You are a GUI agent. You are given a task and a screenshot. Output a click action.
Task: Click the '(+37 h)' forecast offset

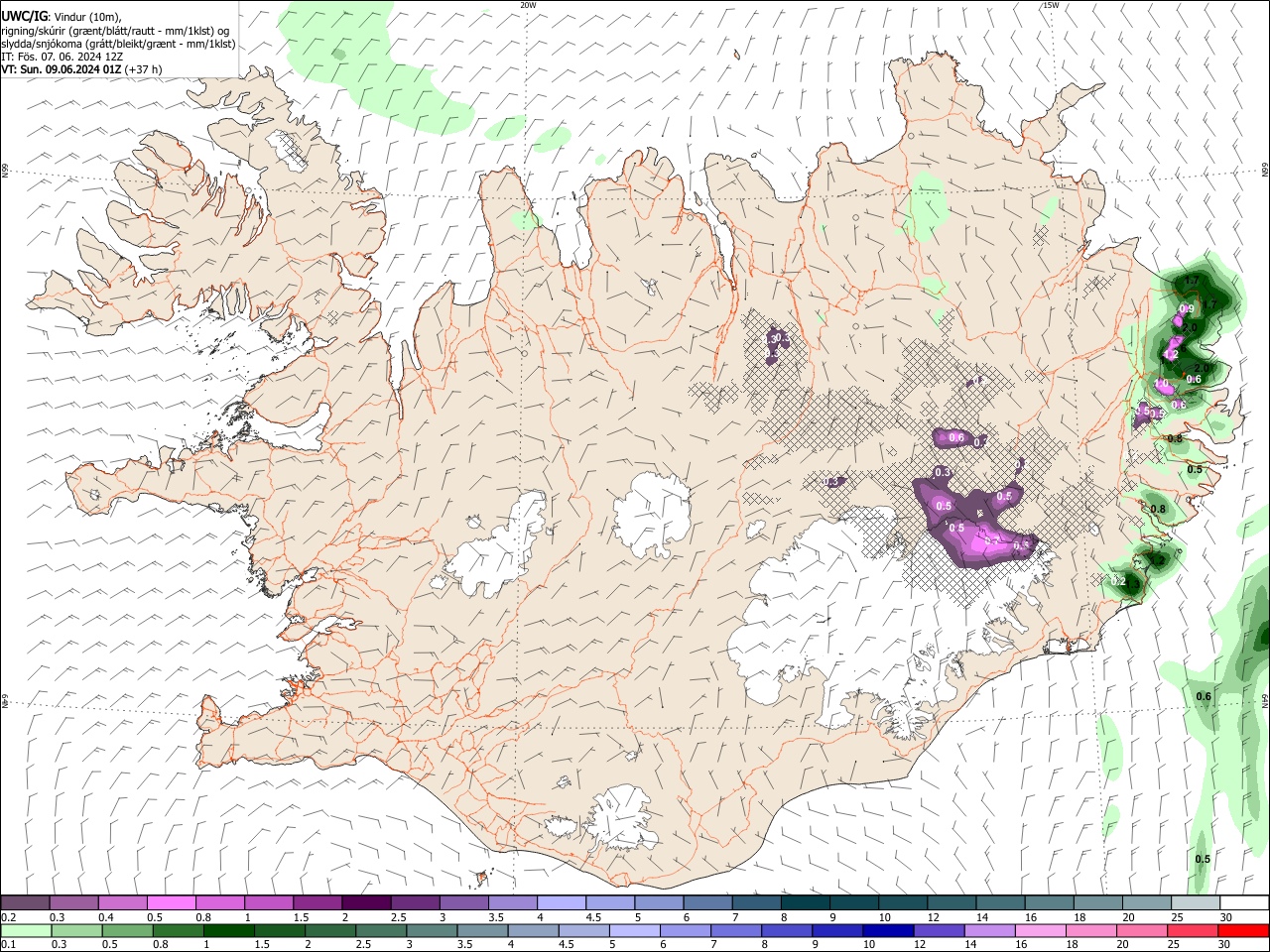tap(144, 69)
